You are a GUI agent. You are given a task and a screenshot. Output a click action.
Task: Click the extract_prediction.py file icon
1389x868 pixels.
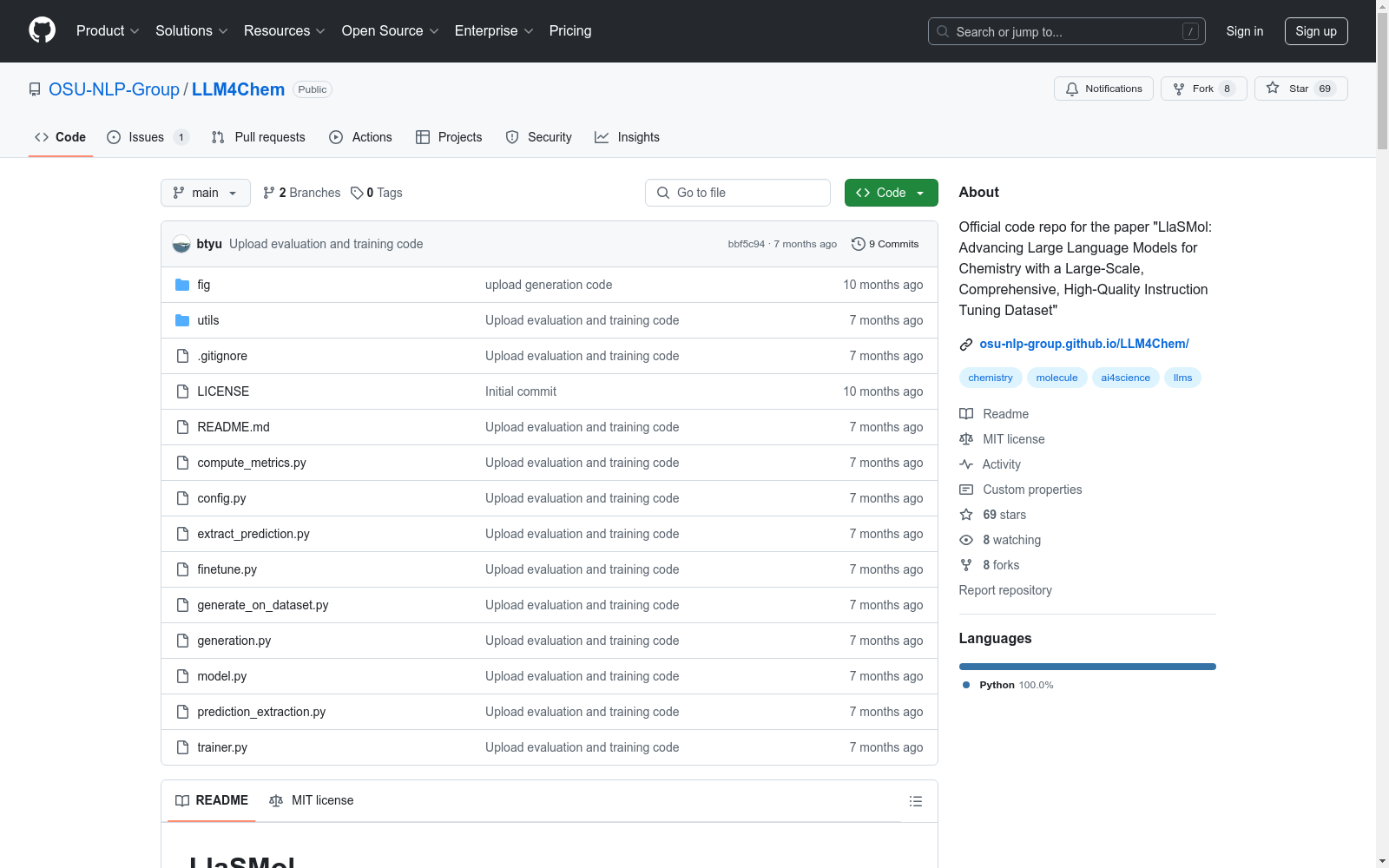pyautogui.click(x=182, y=534)
